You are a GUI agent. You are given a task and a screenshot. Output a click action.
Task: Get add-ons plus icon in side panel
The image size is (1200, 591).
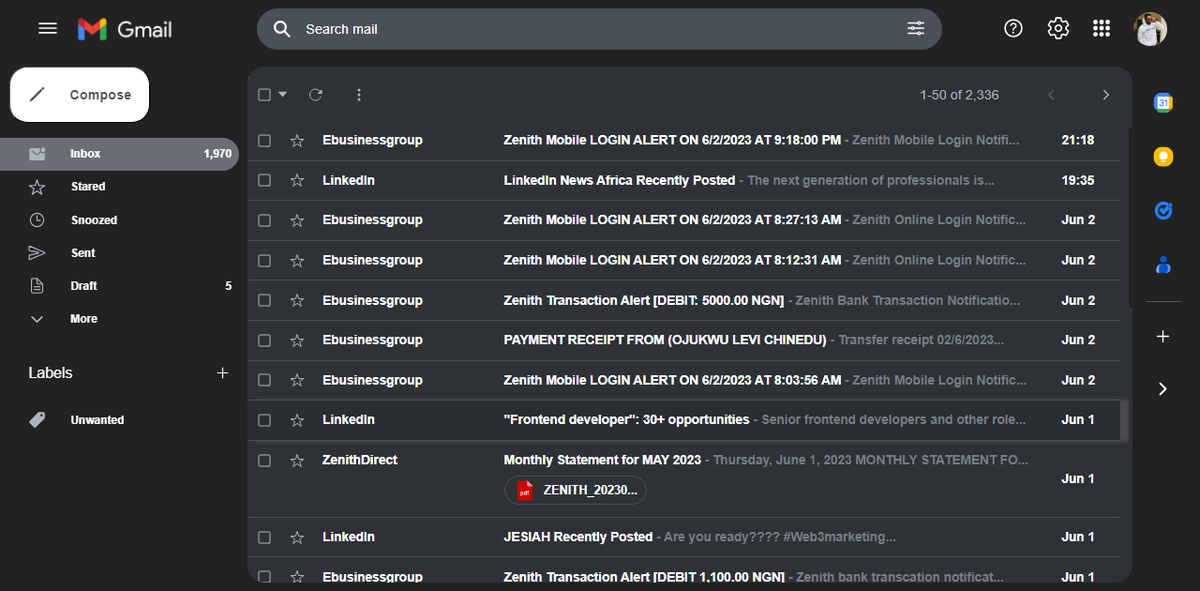(1163, 337)
